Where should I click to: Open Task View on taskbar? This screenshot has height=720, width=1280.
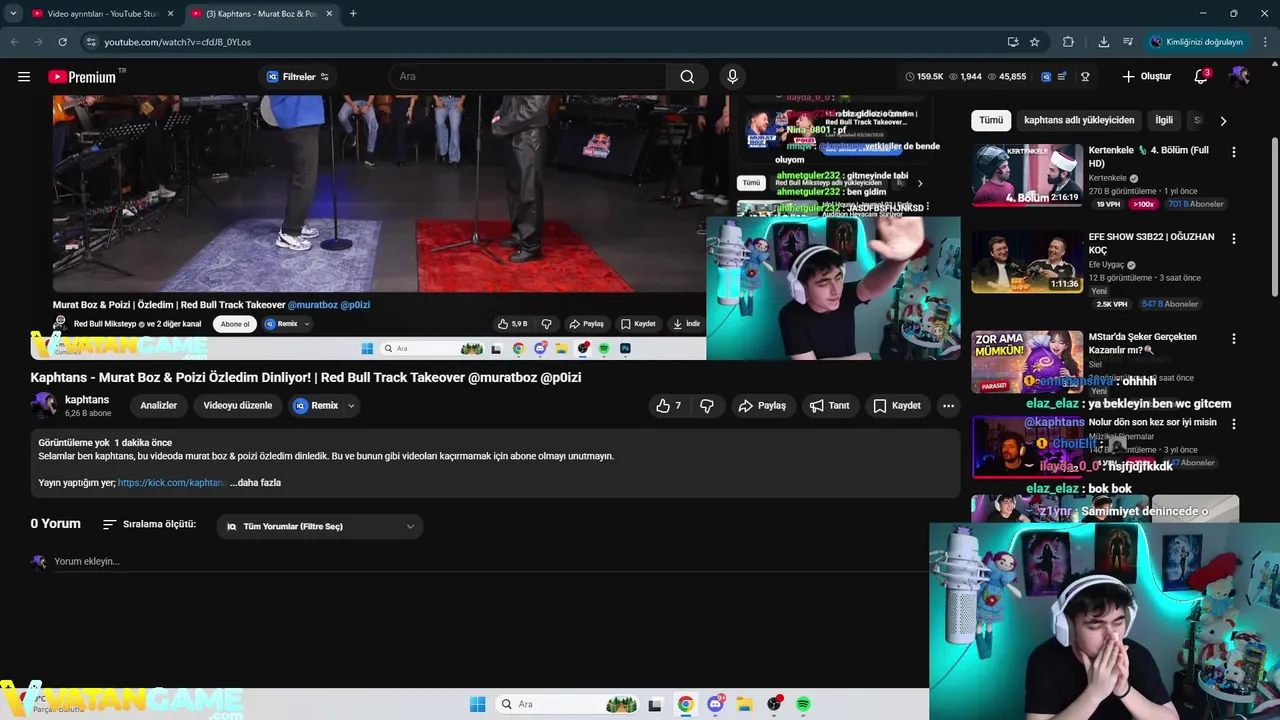655,704
